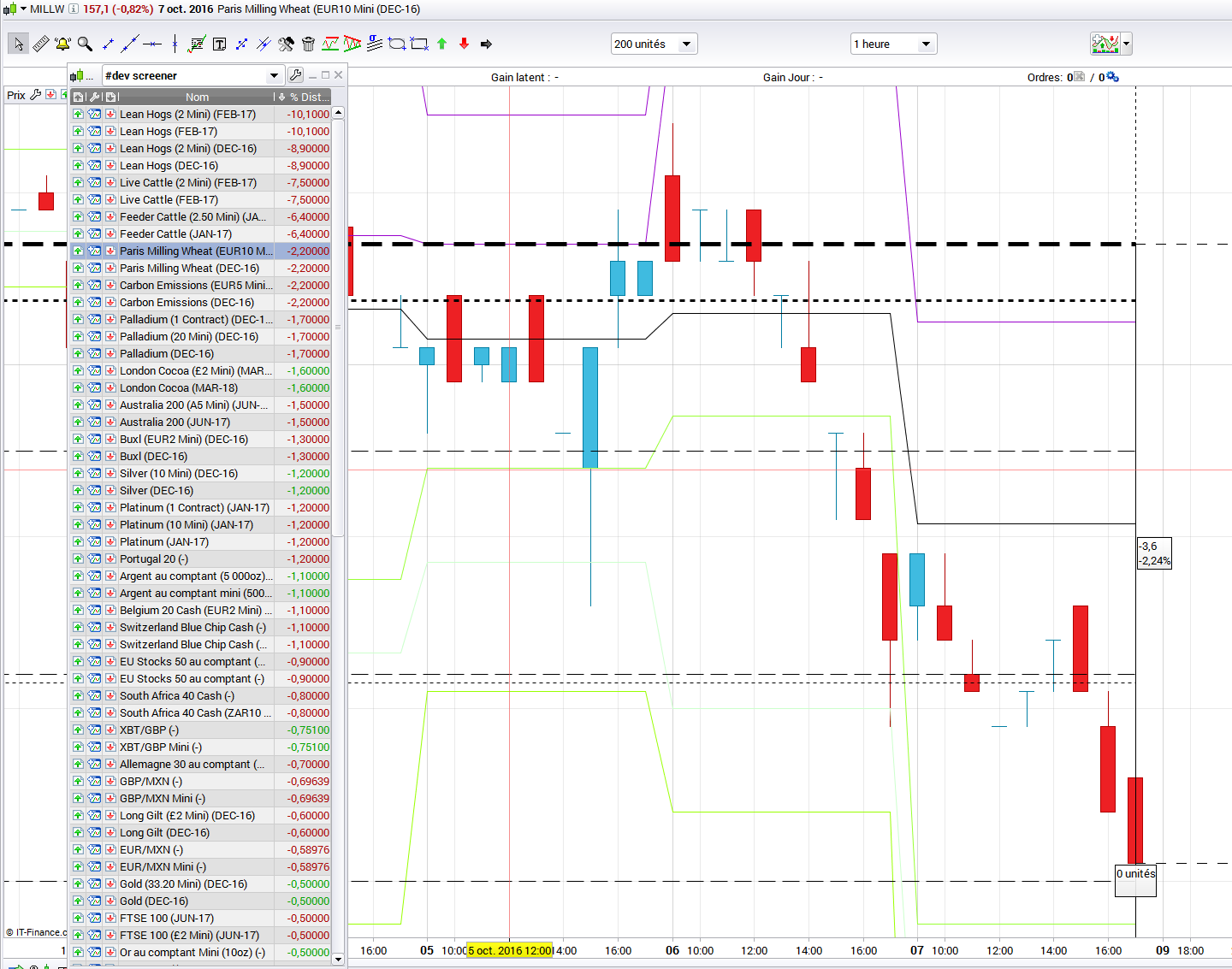
Task: Select the Paris Milling Wheat (DEC-16) row
Action: (x=200, y=268)
